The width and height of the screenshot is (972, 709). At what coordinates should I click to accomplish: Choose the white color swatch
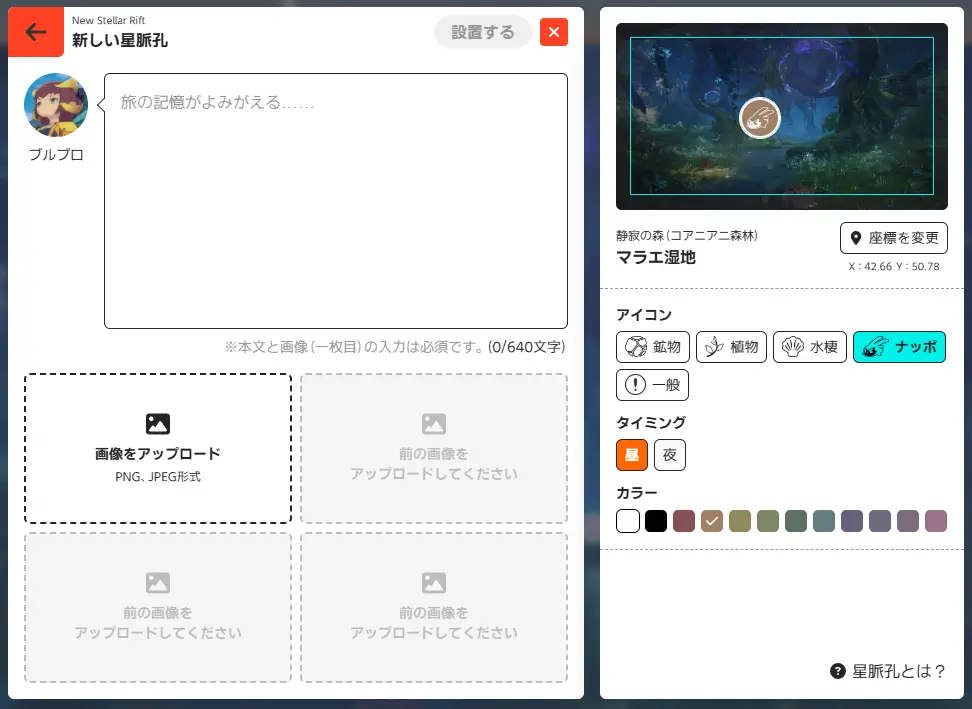tap(628, 521)
